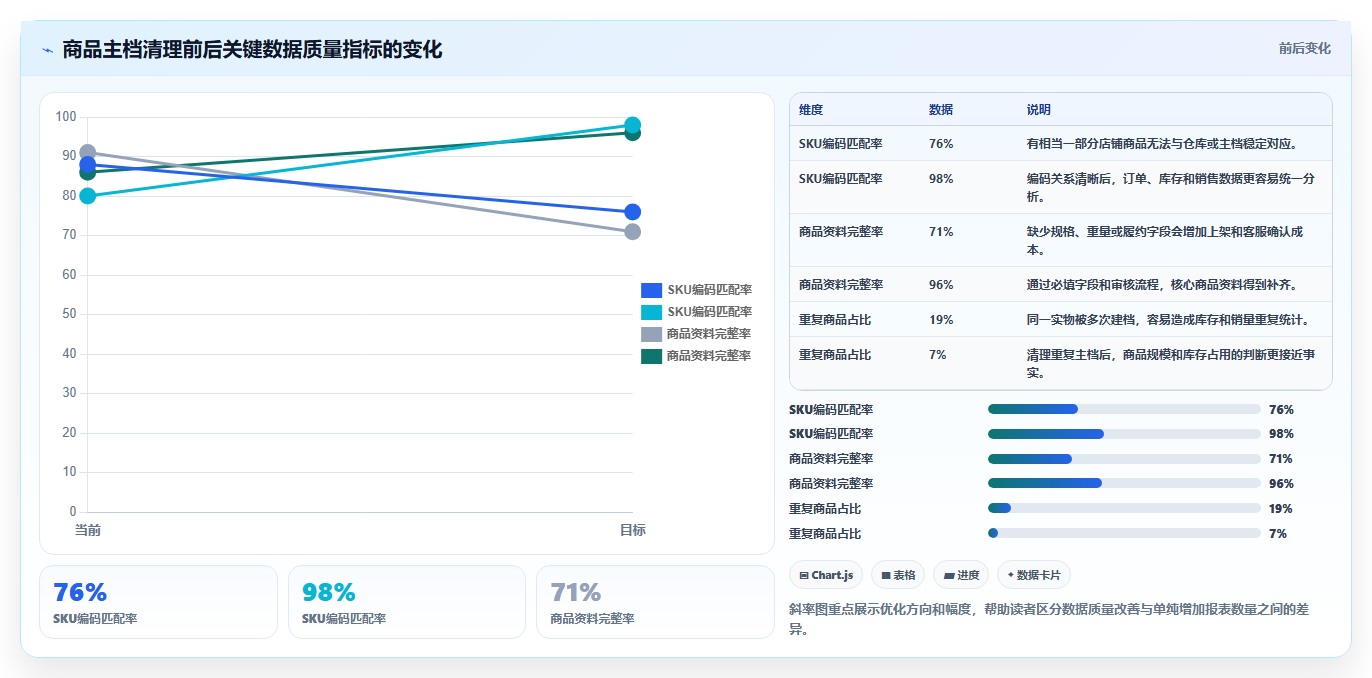Click the 96% cell in the table
1372x678 pixels.
tap(941, 284)
